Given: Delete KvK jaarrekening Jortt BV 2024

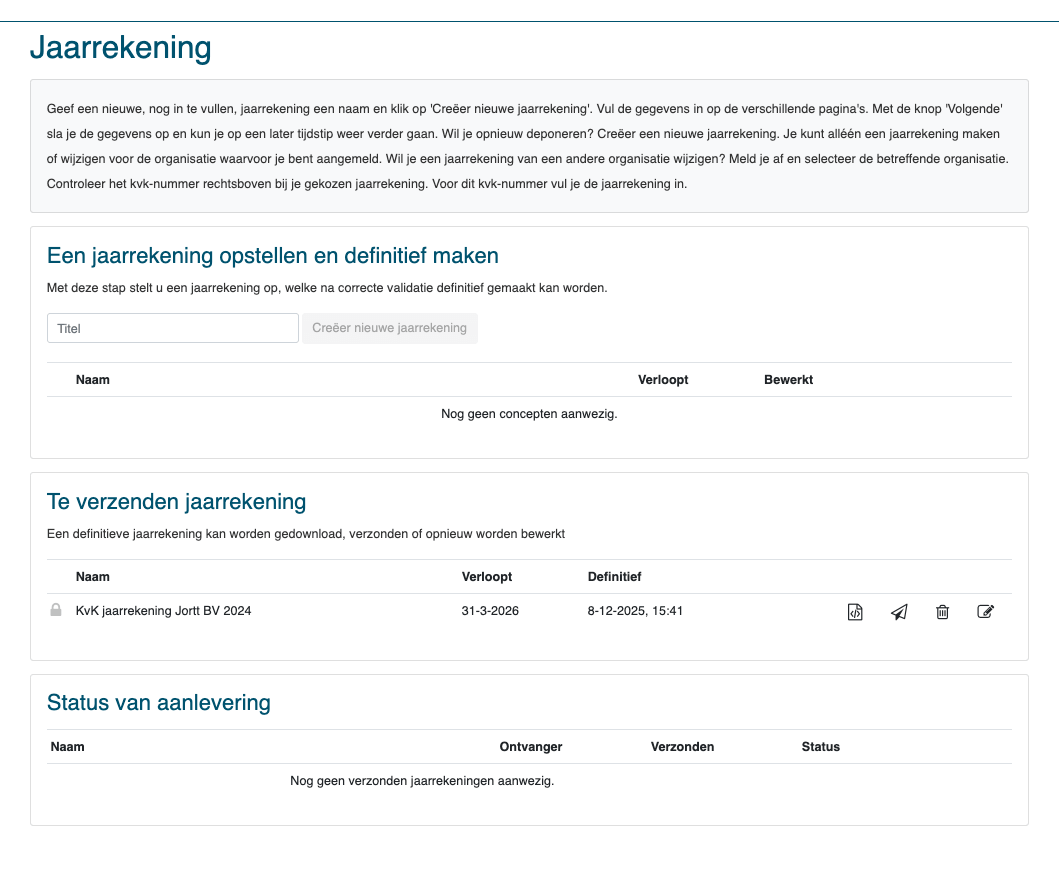Looking at the screenshot, I should (x=942, y=612).
